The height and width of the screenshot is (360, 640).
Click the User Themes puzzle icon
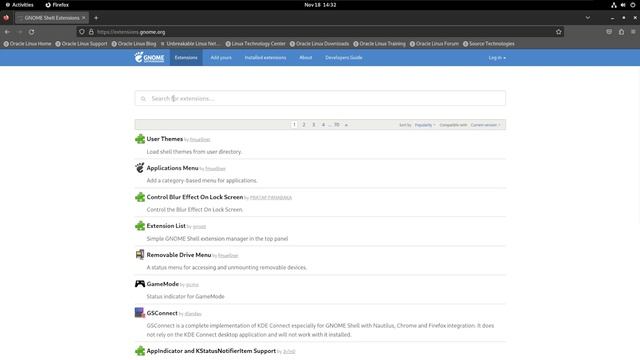point(140,139)
